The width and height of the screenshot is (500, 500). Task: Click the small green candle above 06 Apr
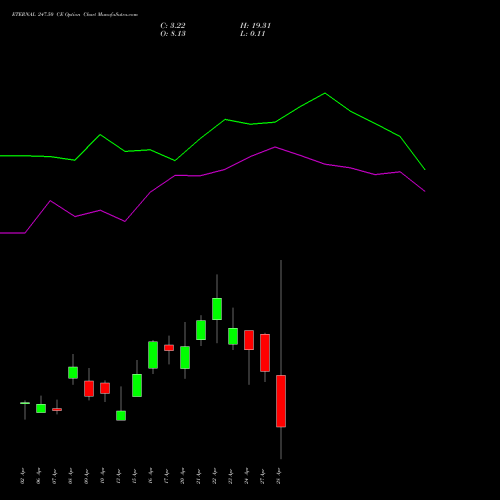point(41,408)
